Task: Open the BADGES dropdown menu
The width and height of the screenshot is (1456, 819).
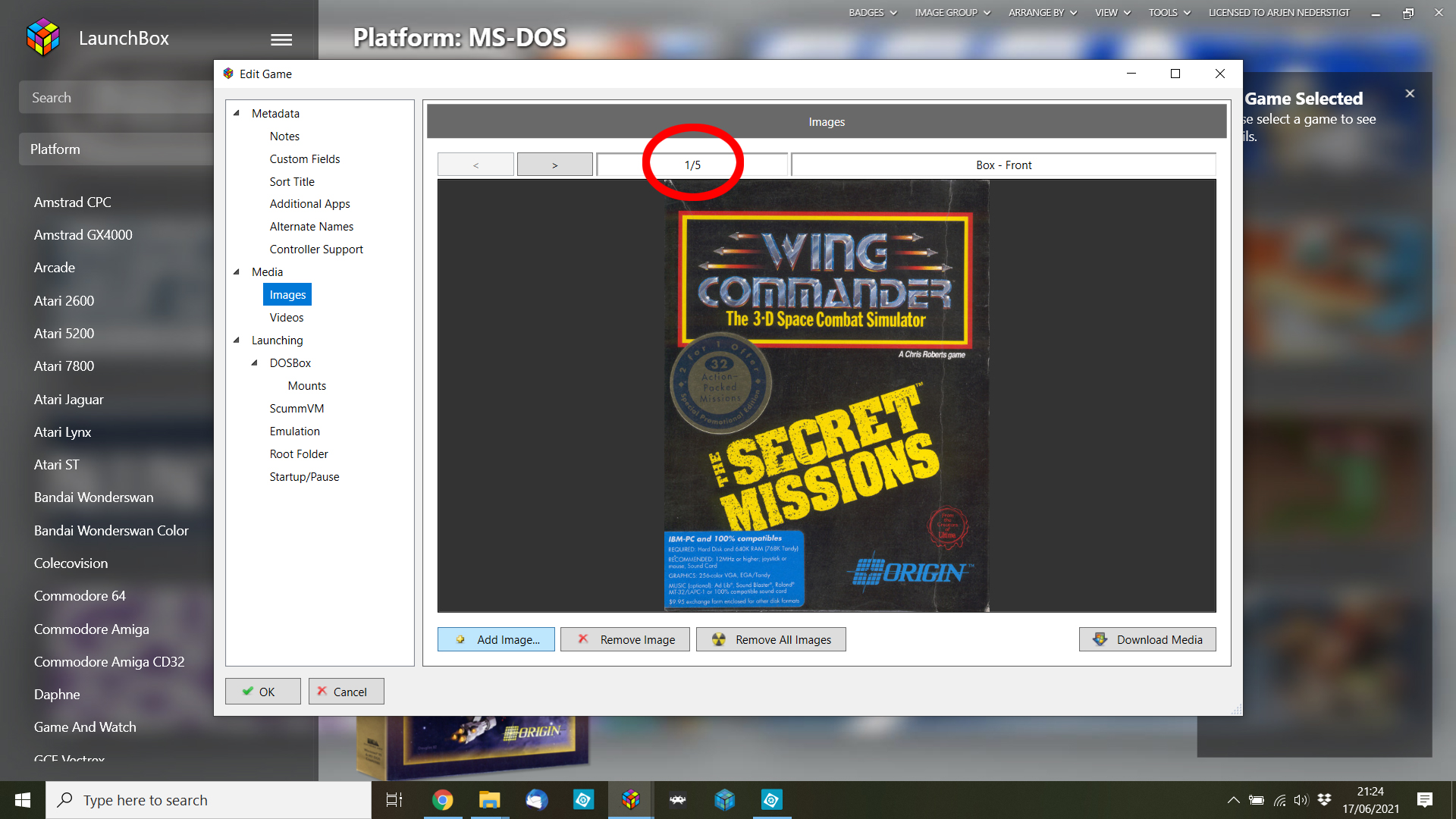Action: [873, 13]
